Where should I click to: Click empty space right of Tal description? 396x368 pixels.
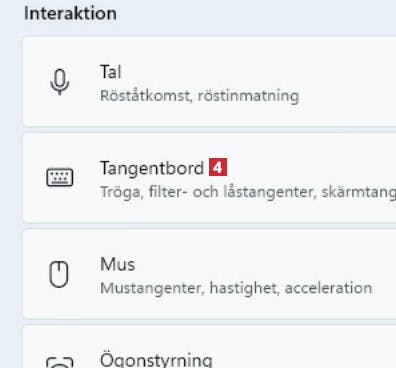click(x=347, y=96)
